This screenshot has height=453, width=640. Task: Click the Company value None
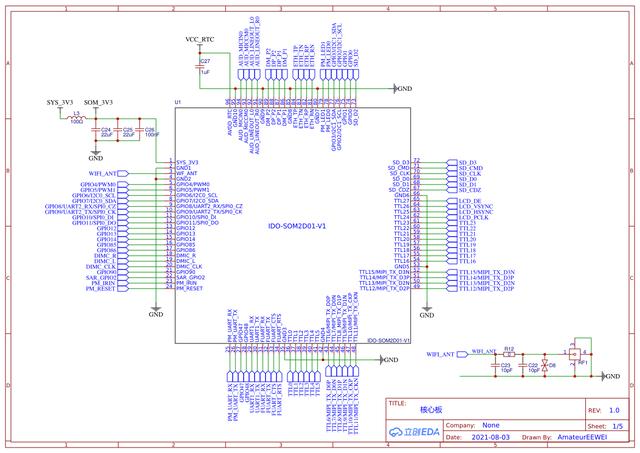click(x=491, y=425)
